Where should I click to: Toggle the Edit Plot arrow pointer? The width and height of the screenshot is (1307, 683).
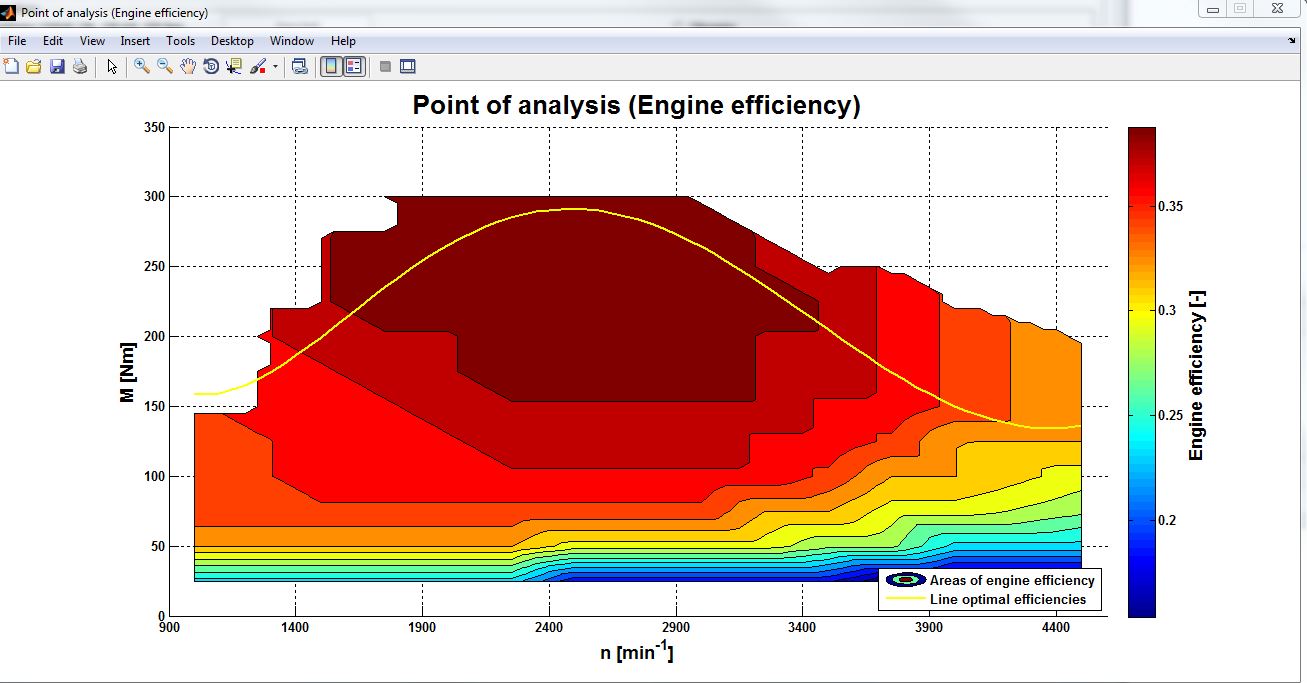[x=112, y=67]
